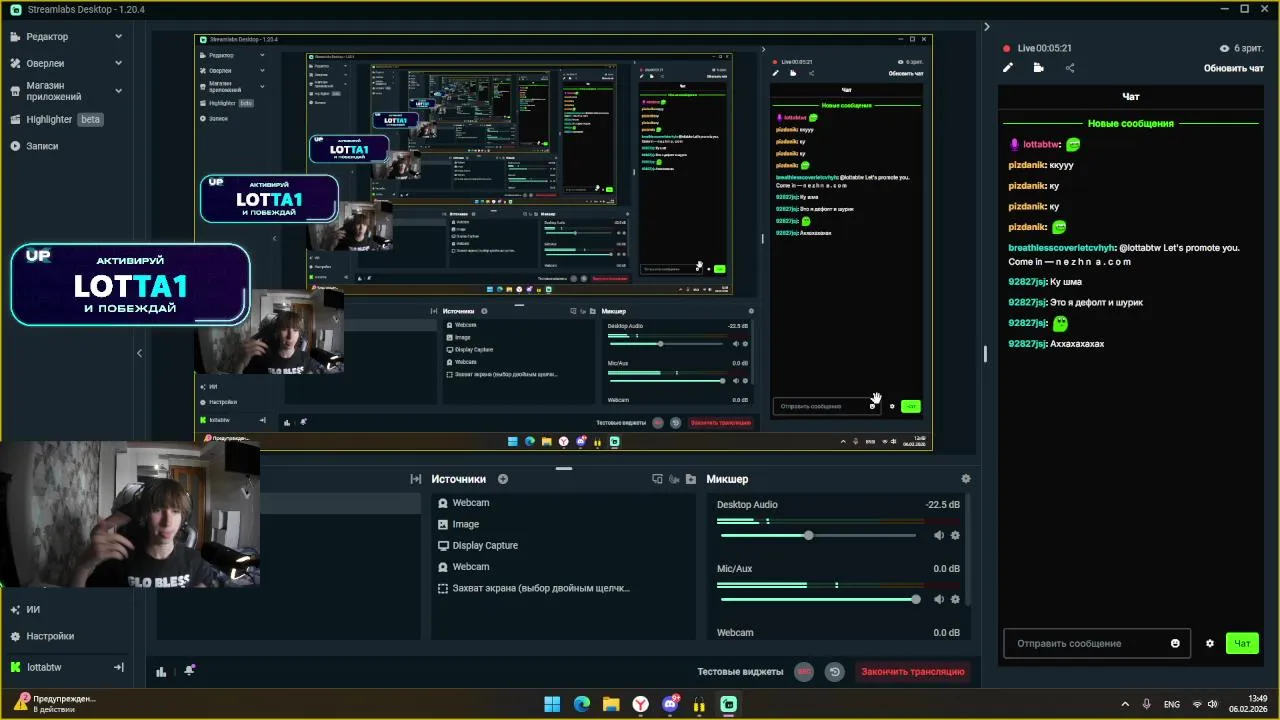1280x720 pixels.
Task: Add a new source with the plus icon
Action: point(503,479)
